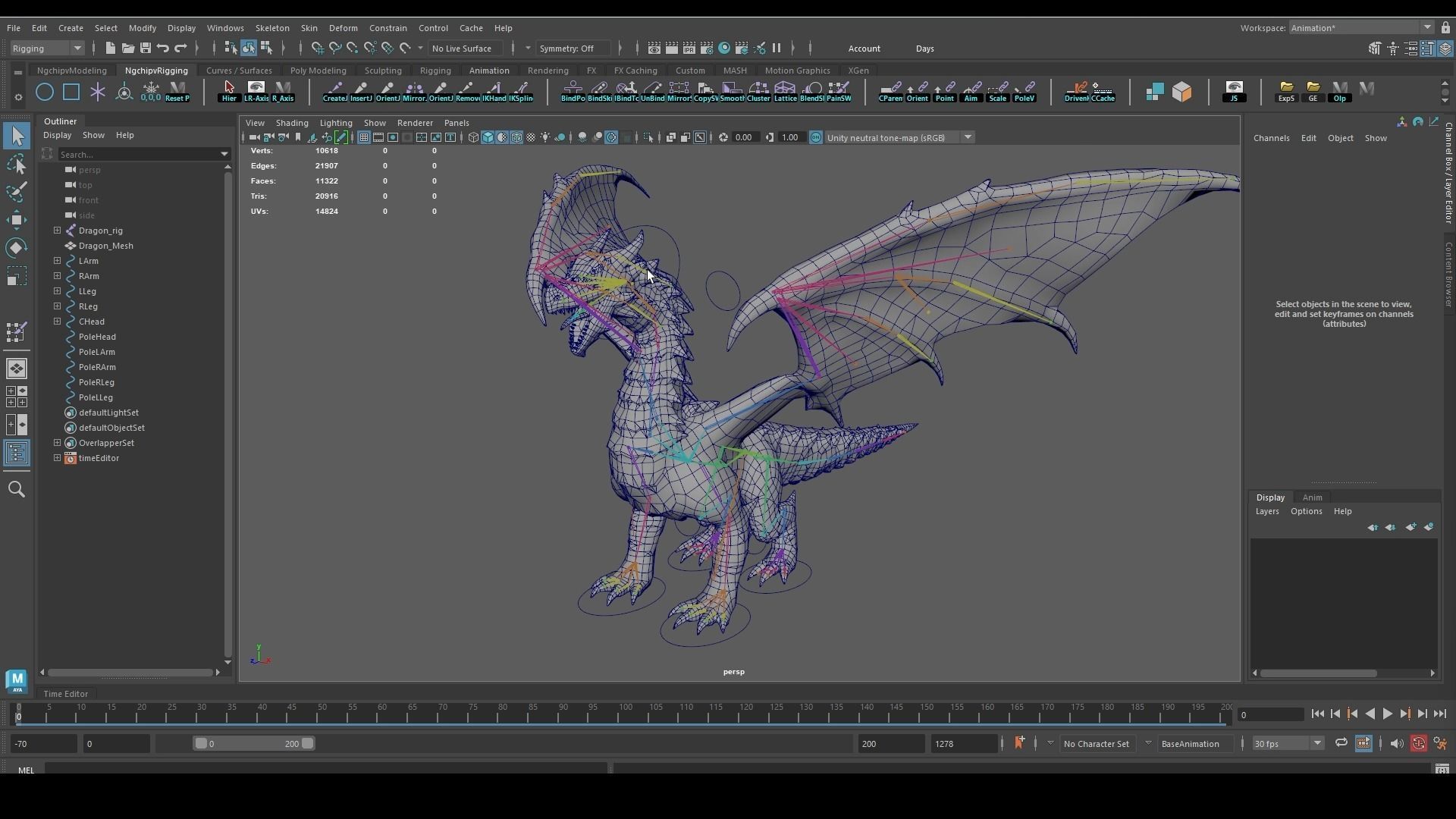Toggle loop playback mode icon
1456x819 pixels.
click(1341, 743)
